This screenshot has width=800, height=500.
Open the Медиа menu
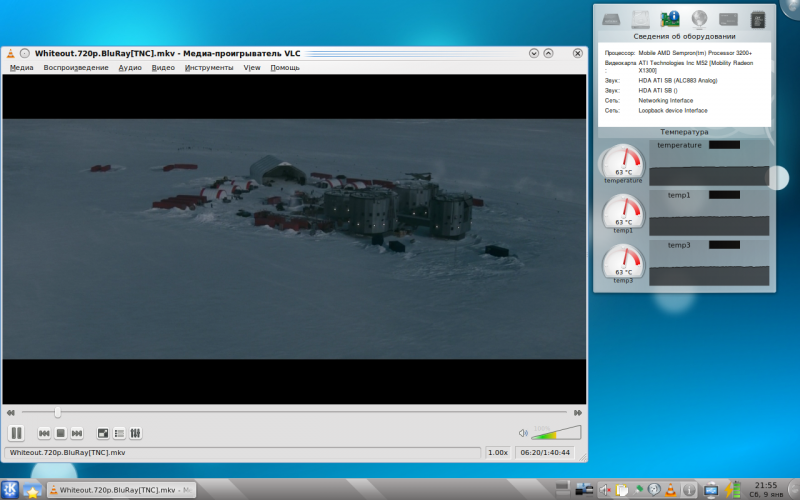click(x=21, y=67)
